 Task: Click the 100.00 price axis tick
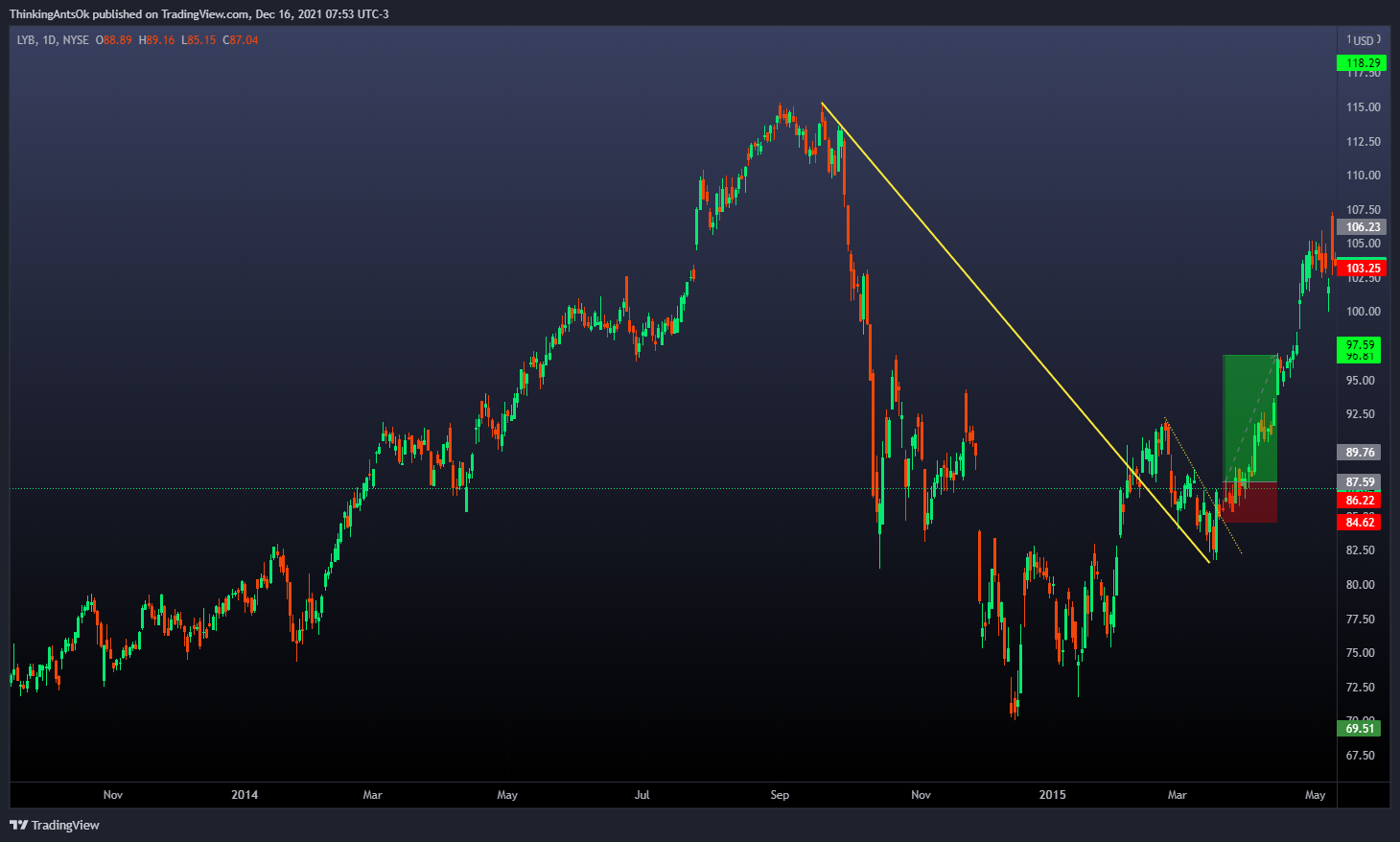[x=1364, y=312]
